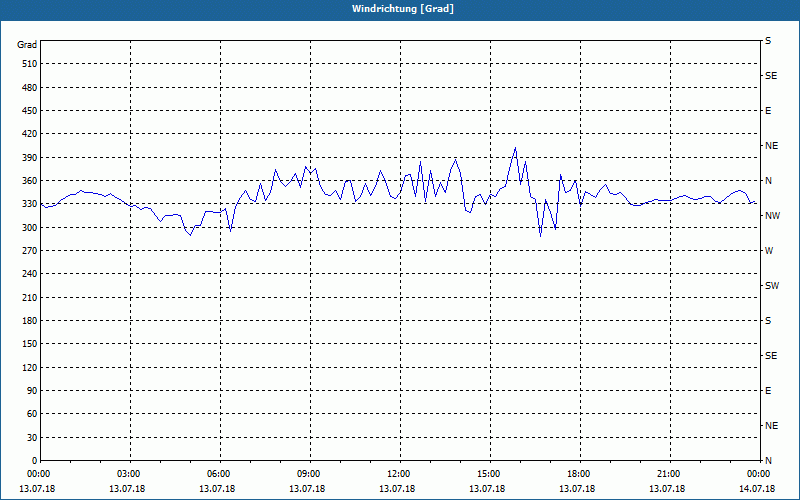800x500 pixels.
Task: Select the 13.07.18 date under 09:00
Action: pyautogui.click(x=307, y=489)
